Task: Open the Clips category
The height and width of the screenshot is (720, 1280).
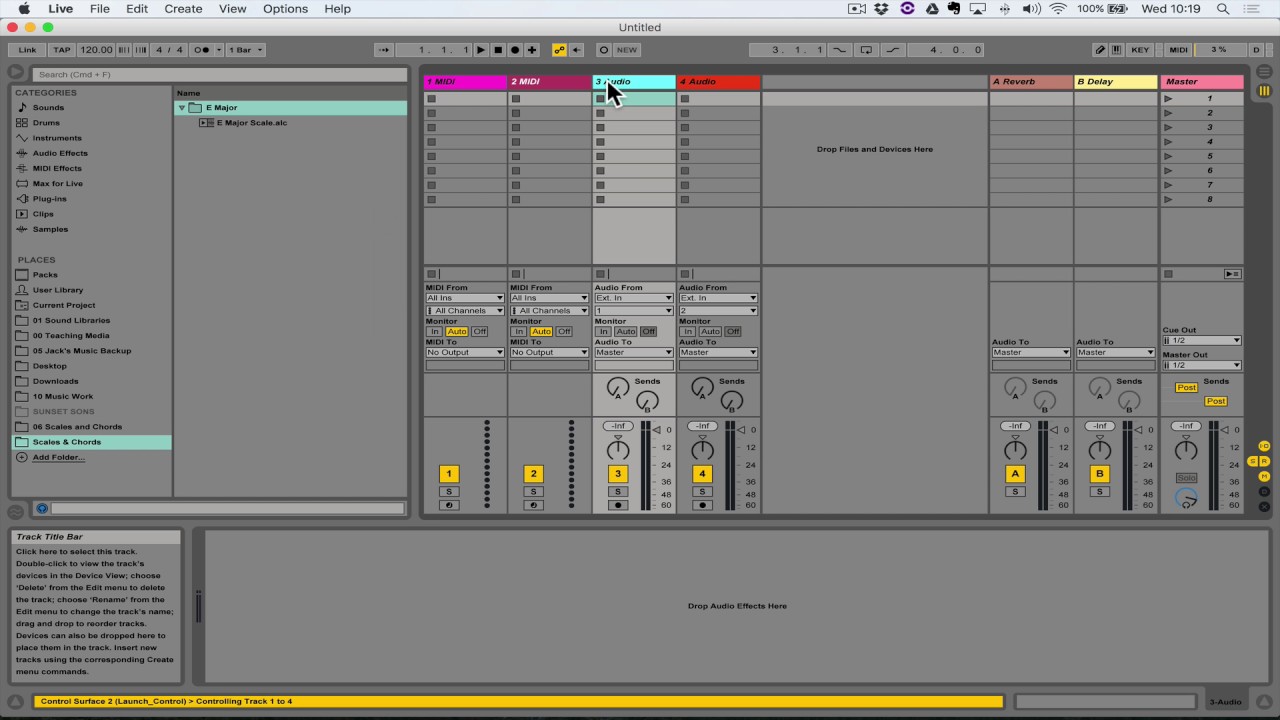Action: coord(43,214)
